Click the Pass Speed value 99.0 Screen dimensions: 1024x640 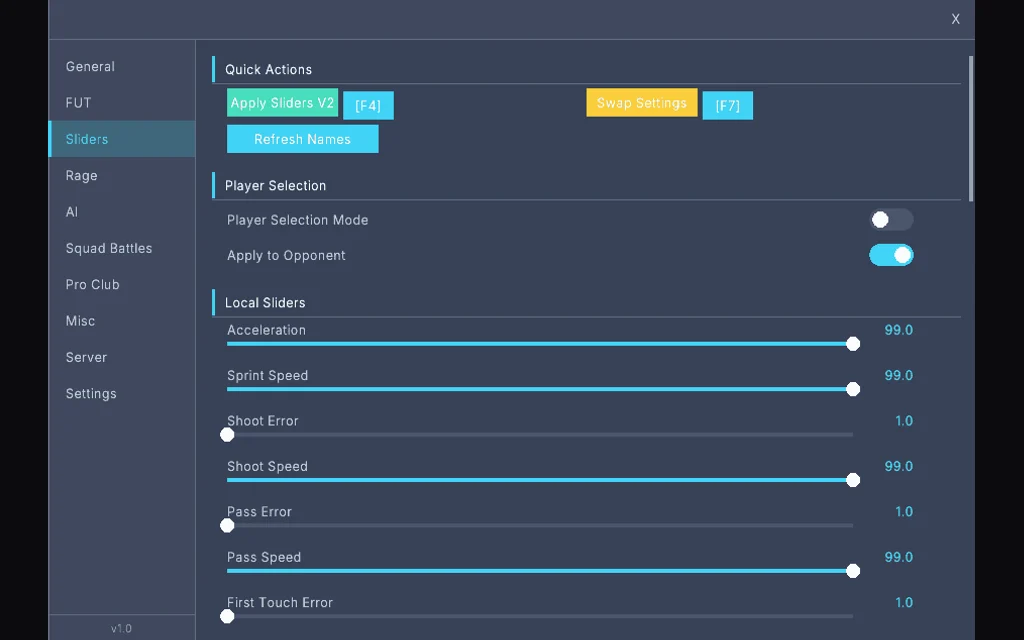[899, 557]
